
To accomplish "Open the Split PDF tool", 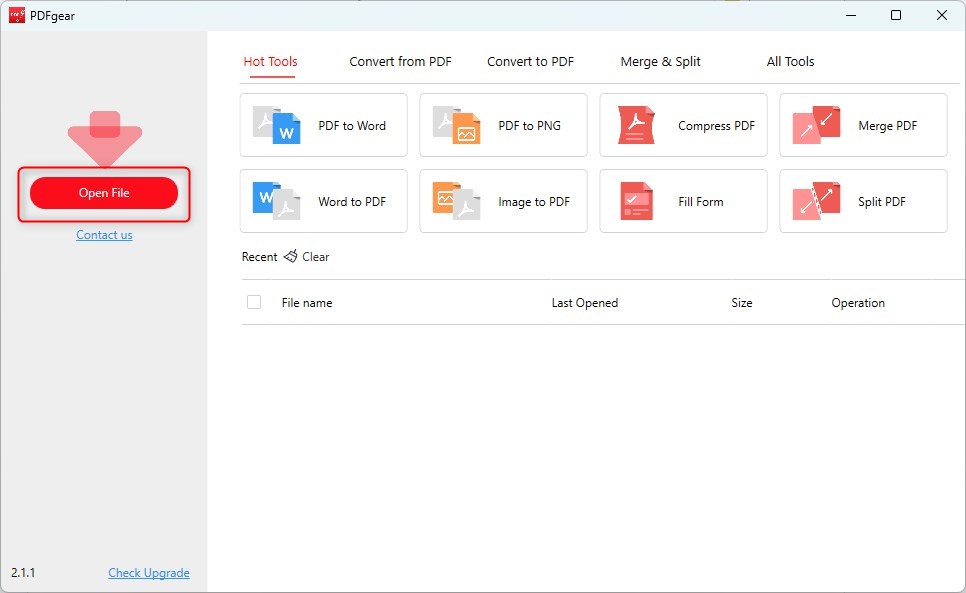I will pyautogui.click(x=862, y=200).
